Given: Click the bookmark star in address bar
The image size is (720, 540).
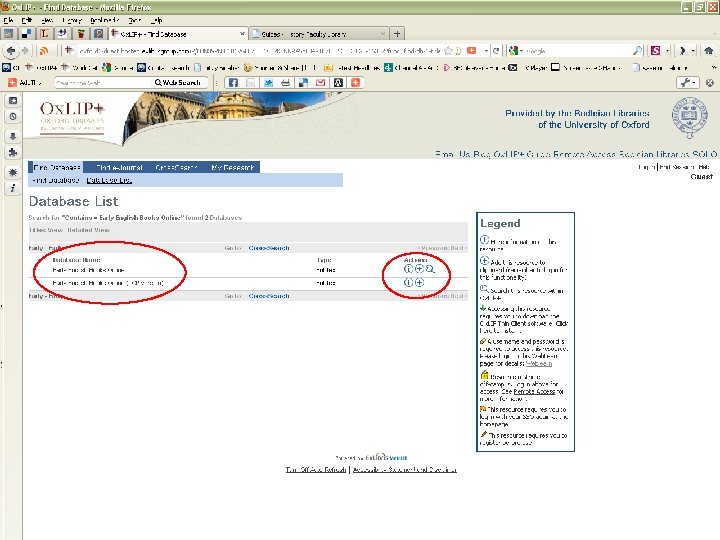Looking at the screenshot, I should 449,51.
